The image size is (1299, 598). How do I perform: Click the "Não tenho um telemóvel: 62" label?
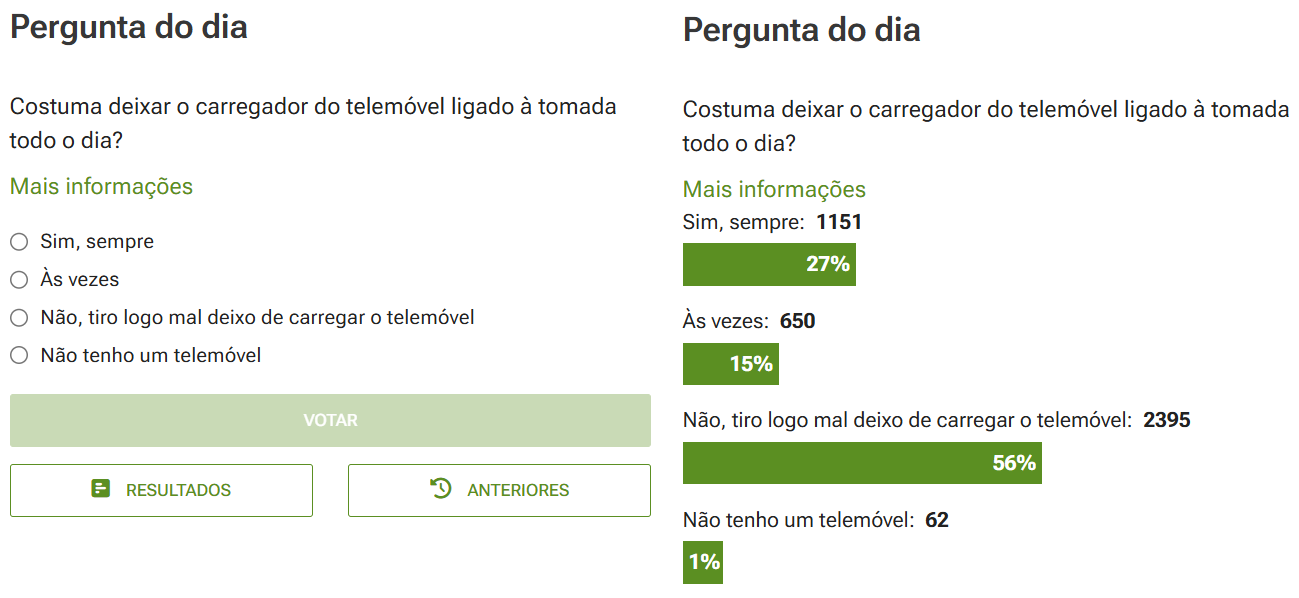coord(815,520)
